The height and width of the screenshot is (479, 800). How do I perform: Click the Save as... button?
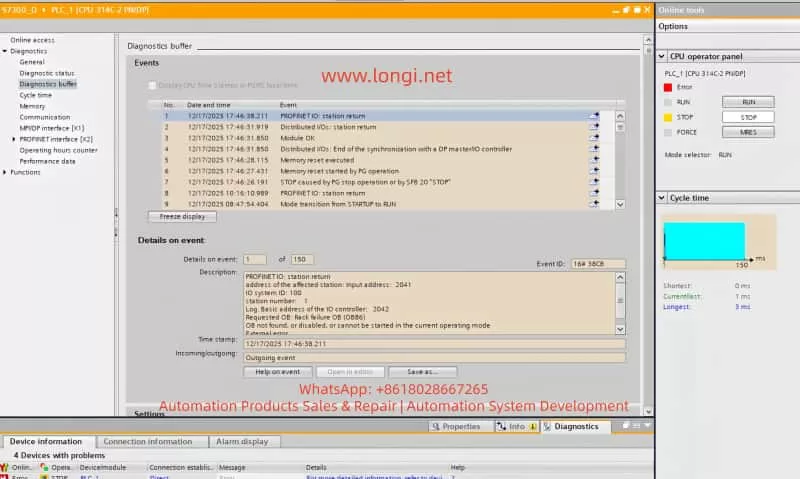(x=422, y=372)
